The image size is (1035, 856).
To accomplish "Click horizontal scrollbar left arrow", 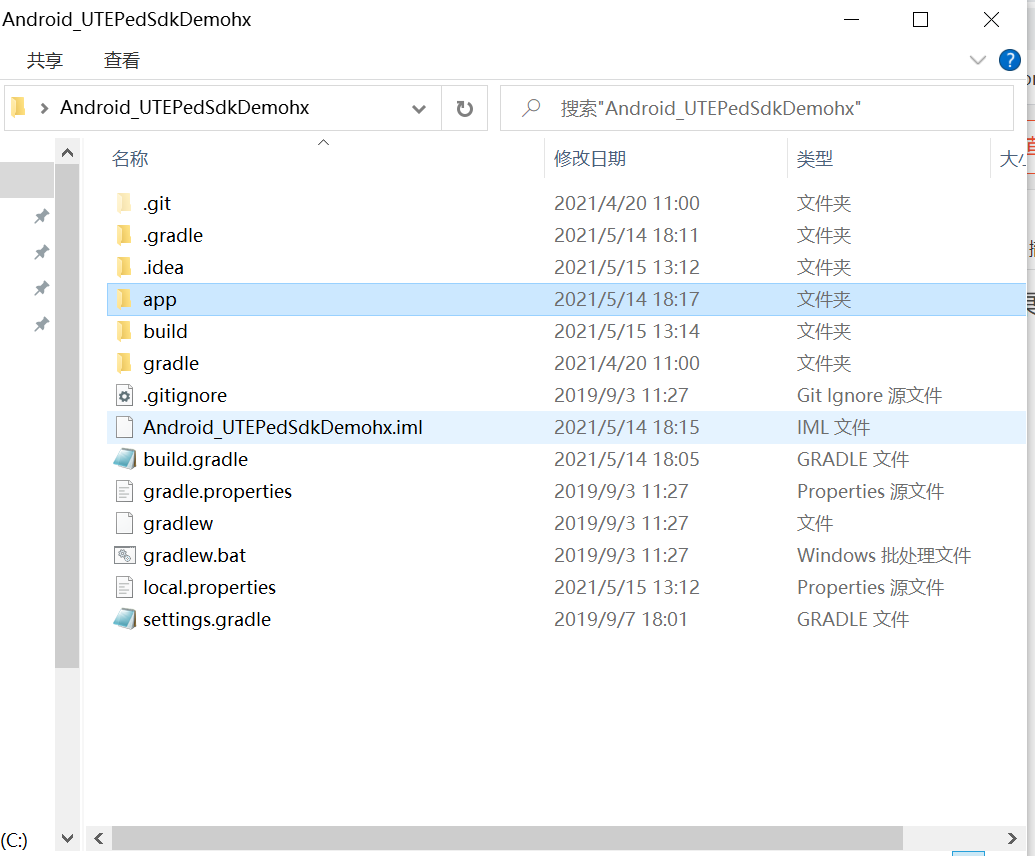I will [x=98, y=839].
